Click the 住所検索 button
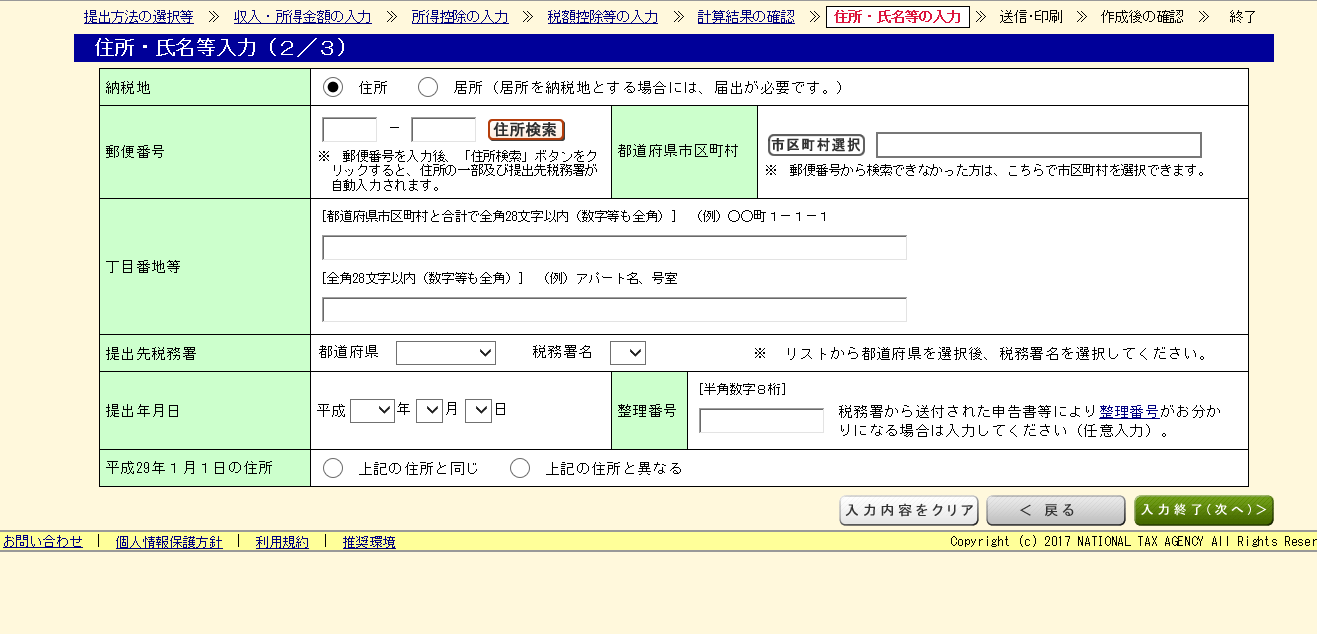Viewport: 1317px width, 634px height. pyautogui.click(x=526, y=130)
